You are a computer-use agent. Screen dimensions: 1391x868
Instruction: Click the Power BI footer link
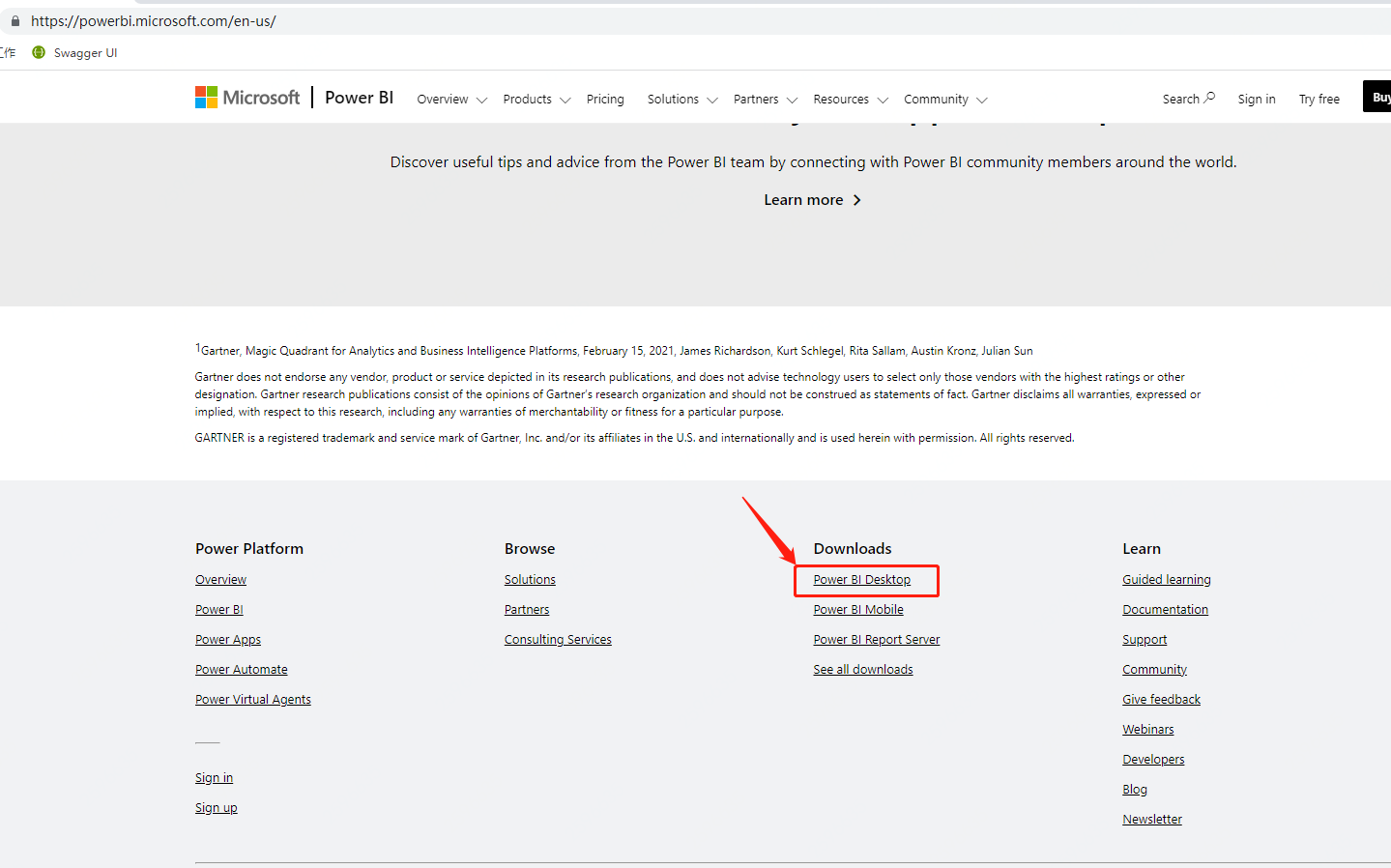click(219, 610)
